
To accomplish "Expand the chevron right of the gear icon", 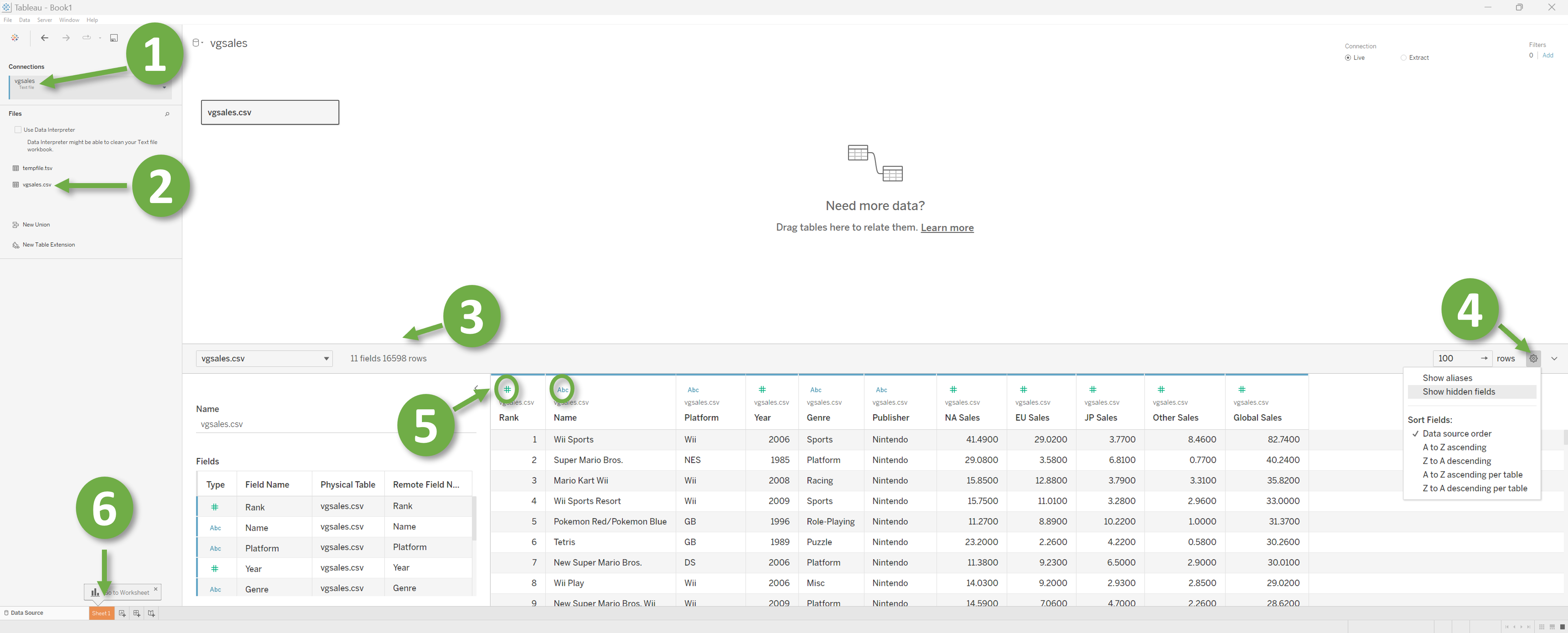I will pyautogui.click(x=1554, y=358).
